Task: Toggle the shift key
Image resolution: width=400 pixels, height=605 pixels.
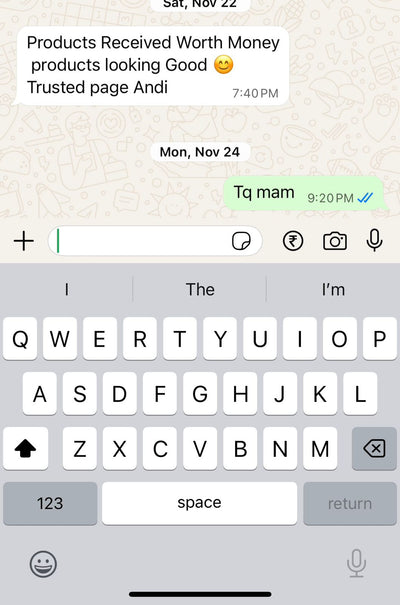Action: coord(25,448)
